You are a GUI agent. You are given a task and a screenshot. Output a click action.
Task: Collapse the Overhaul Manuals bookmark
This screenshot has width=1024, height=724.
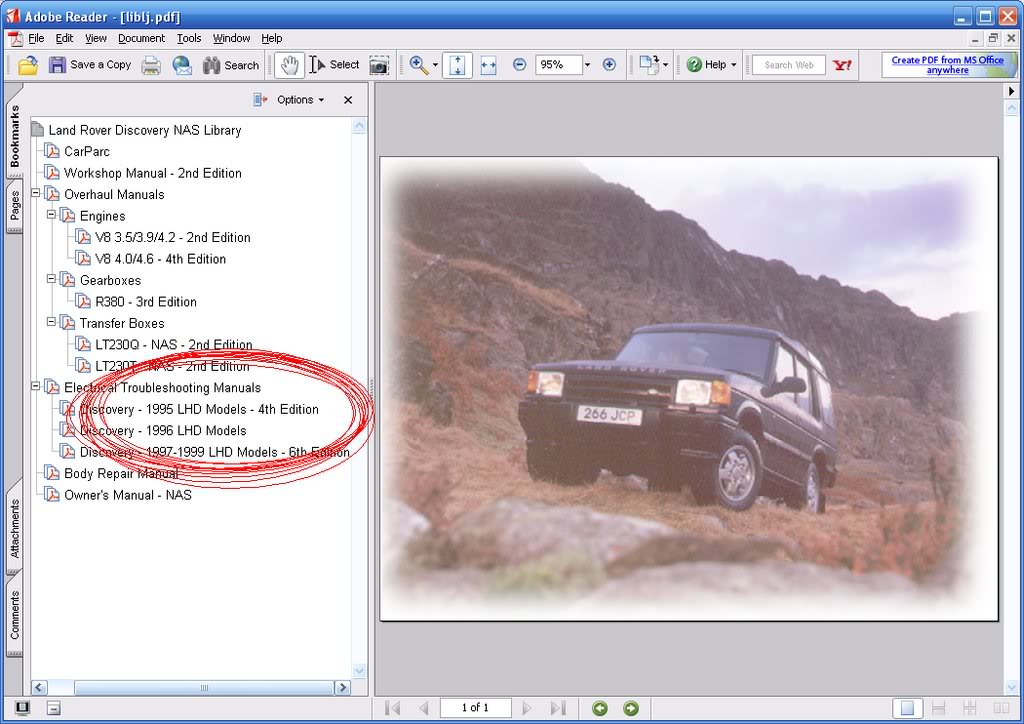36,193
